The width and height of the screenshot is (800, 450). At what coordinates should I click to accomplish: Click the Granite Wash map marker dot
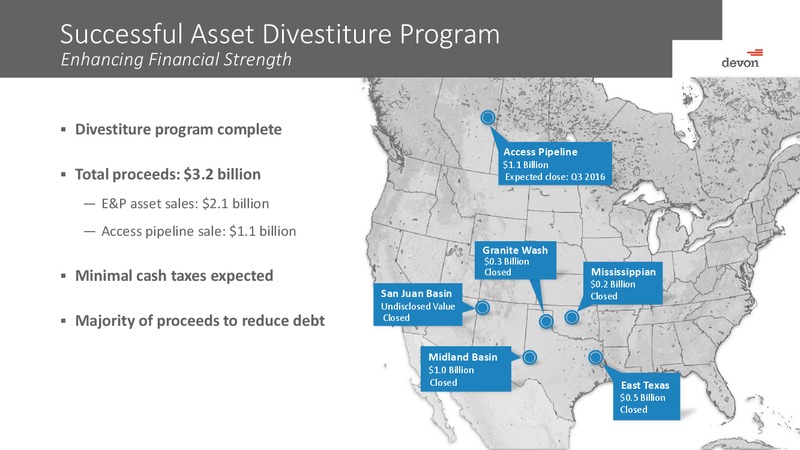click(546, 321)
